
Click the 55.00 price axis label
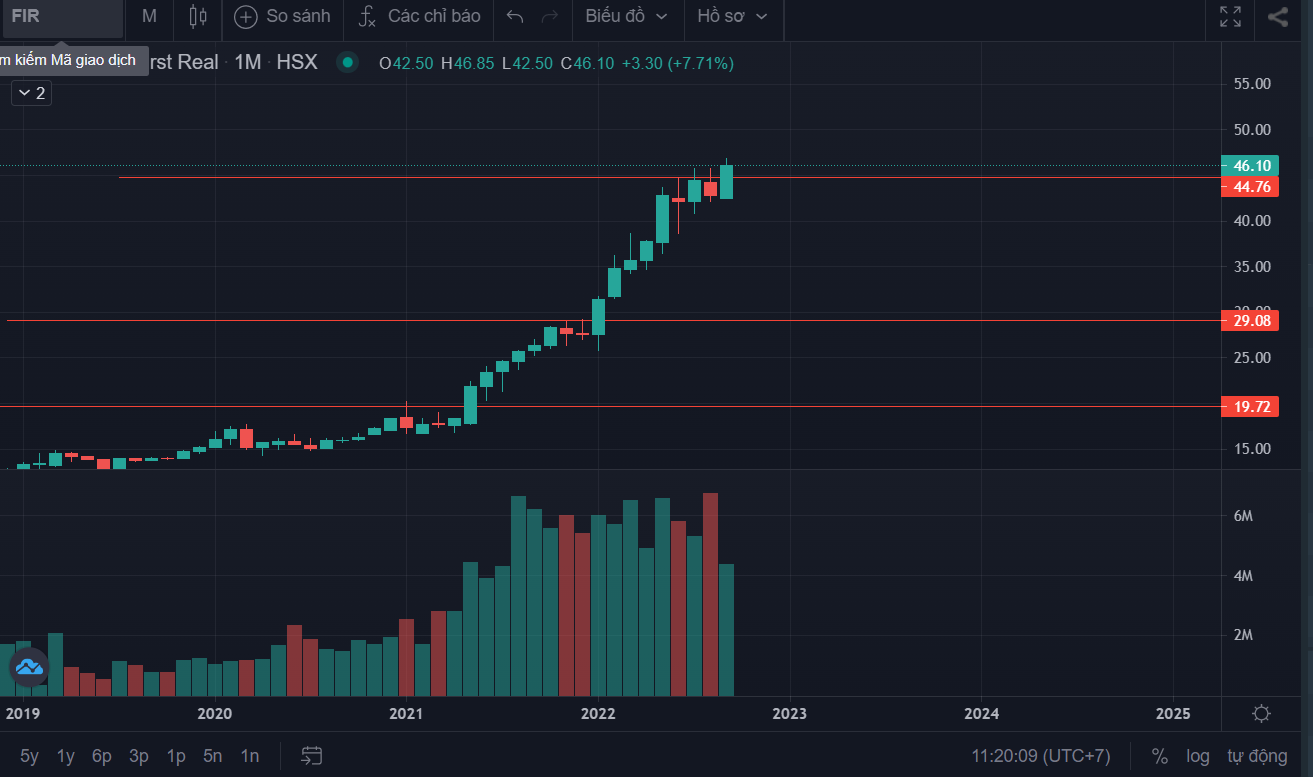[x=1251, y=84]
